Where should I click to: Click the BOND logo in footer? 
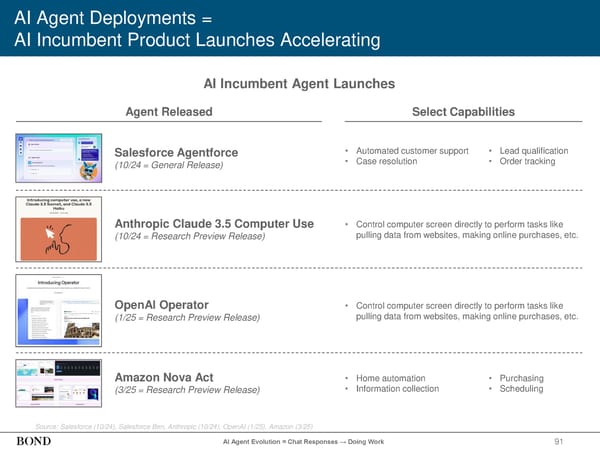coord(35,441)
